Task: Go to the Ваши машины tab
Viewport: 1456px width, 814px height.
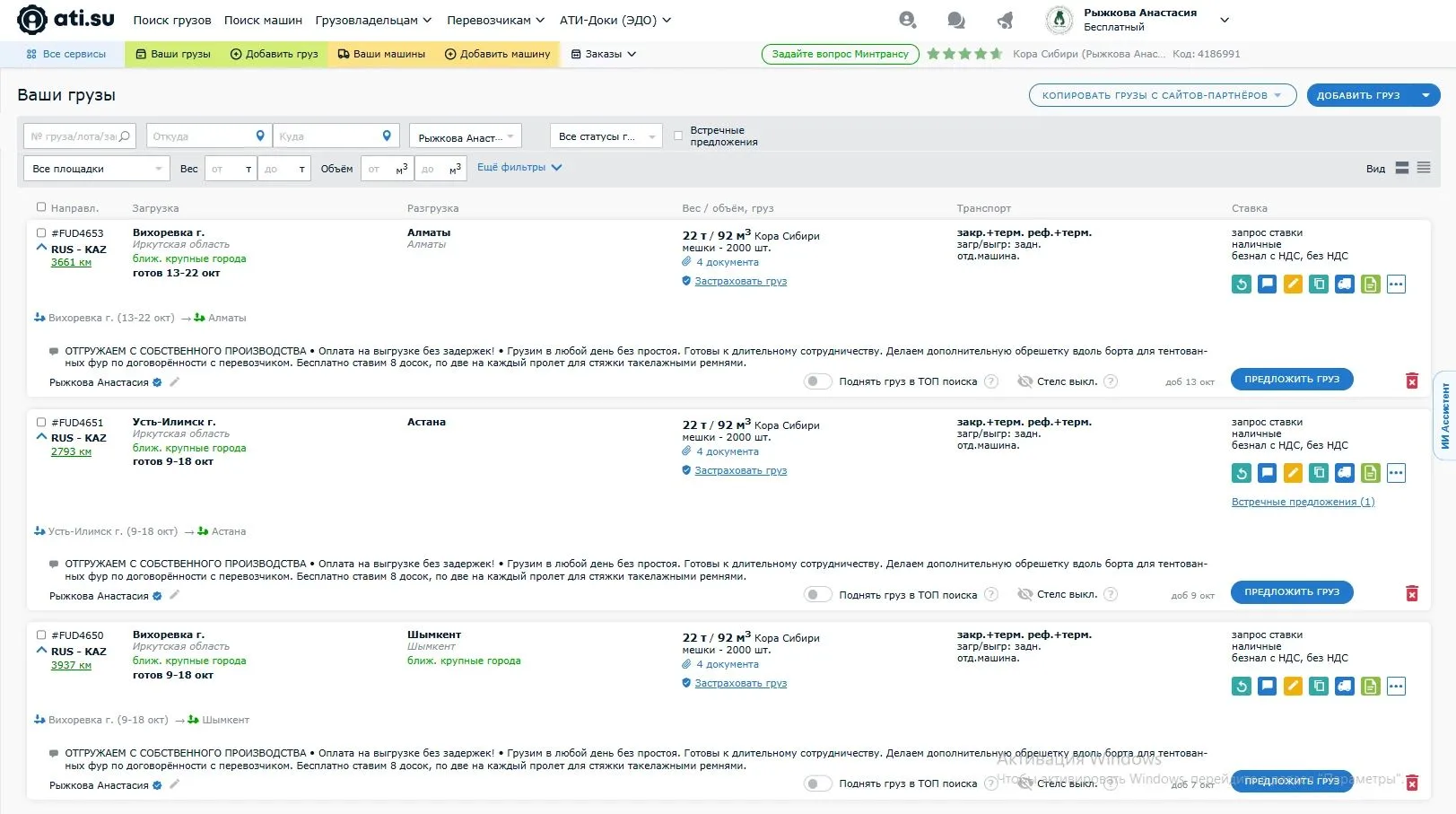Action: click(x=381, y=54)
